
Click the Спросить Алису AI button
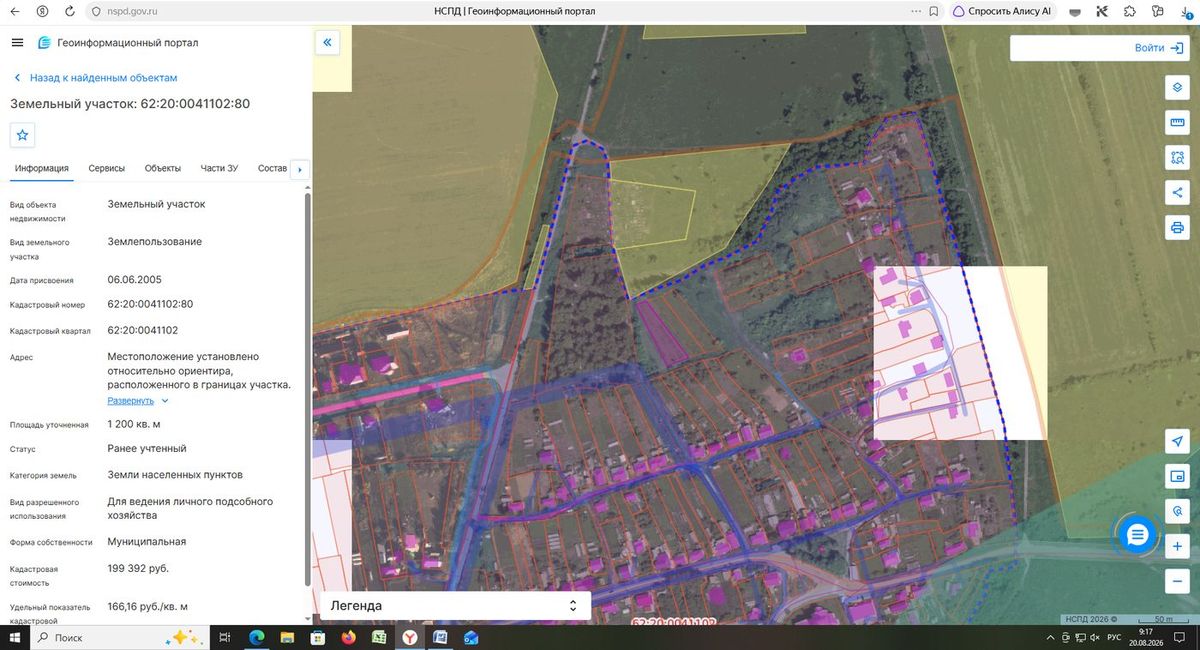tap(1001, 11)
